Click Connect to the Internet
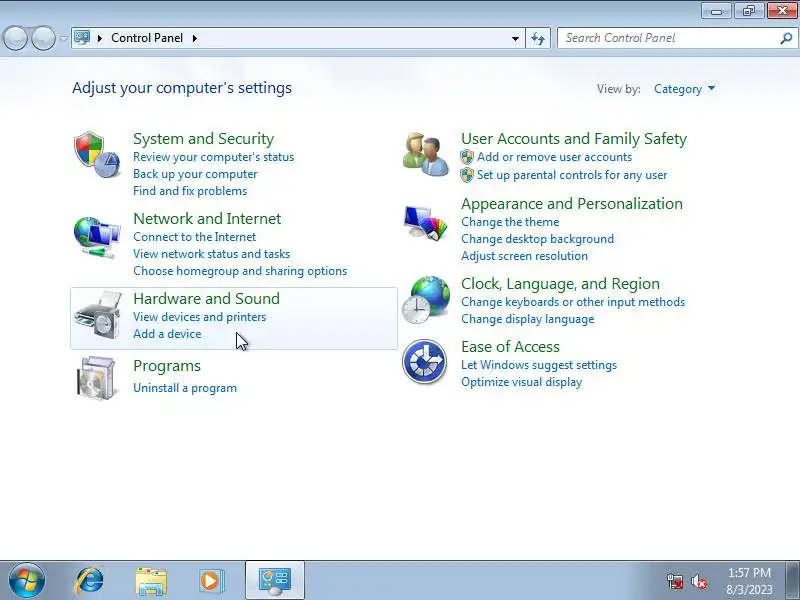 click(x=194, y=237)
